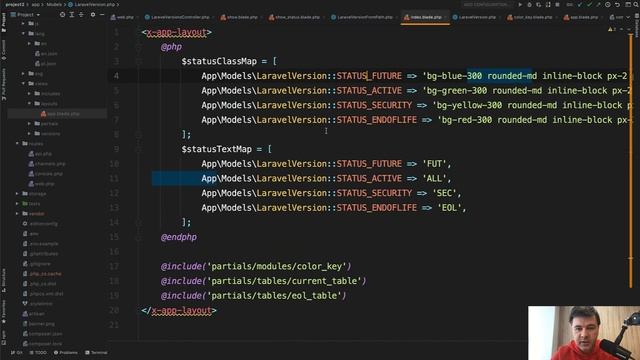
Task: Switch to show_status.blade.php tab
Action: pos(294,17)
